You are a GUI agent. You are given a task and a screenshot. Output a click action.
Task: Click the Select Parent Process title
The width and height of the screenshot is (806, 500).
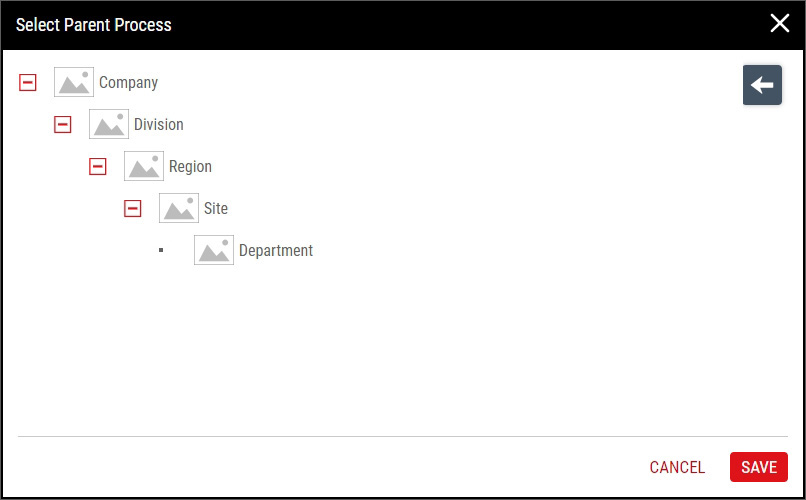(x=94, y=25)
